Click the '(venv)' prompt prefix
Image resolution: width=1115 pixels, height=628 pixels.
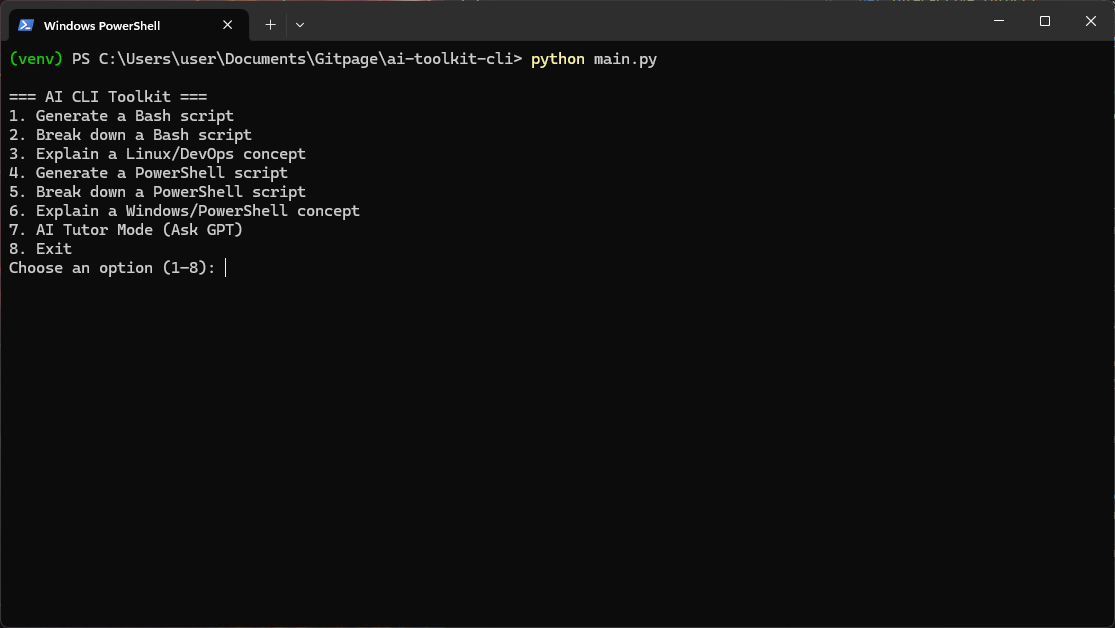click(36, 59)
